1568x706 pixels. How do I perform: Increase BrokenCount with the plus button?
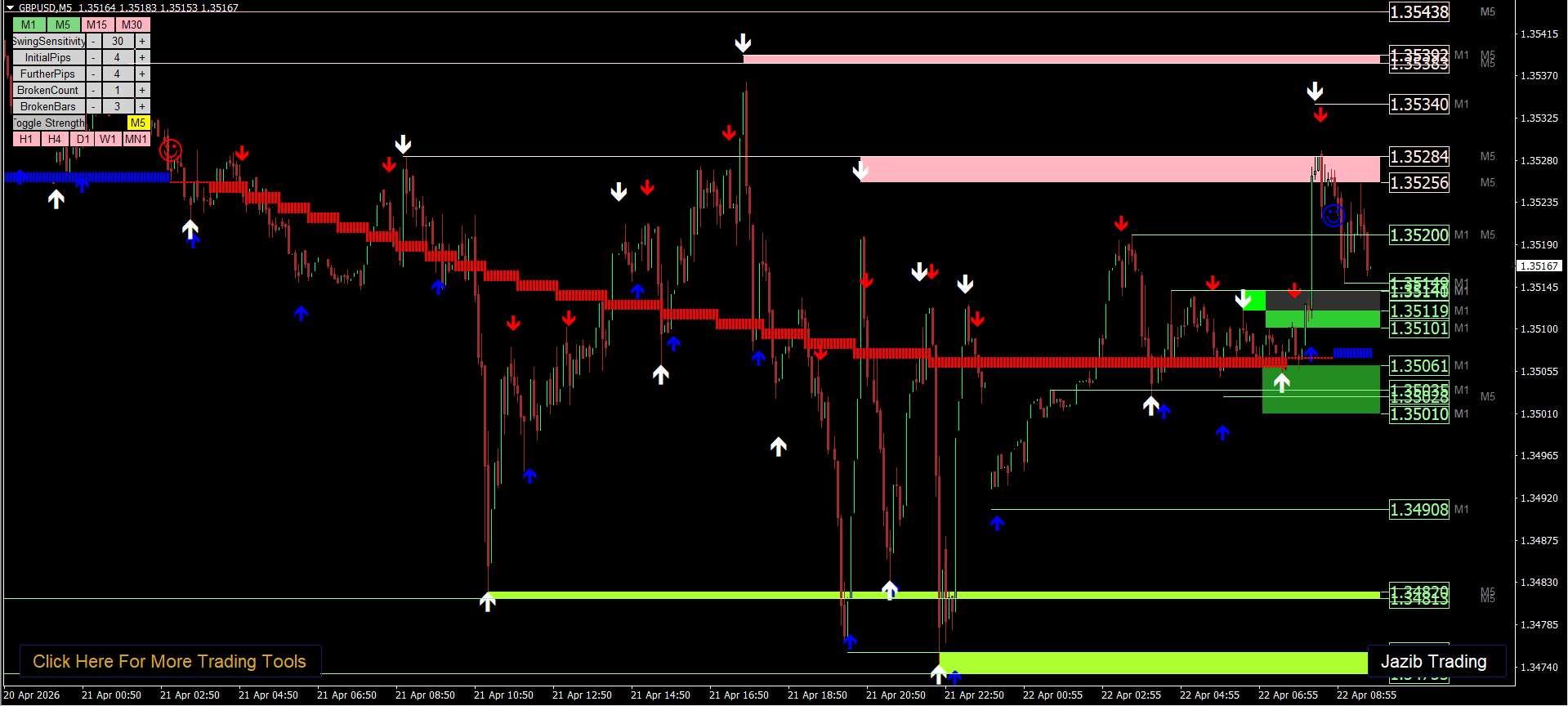(x=142, y=90)
